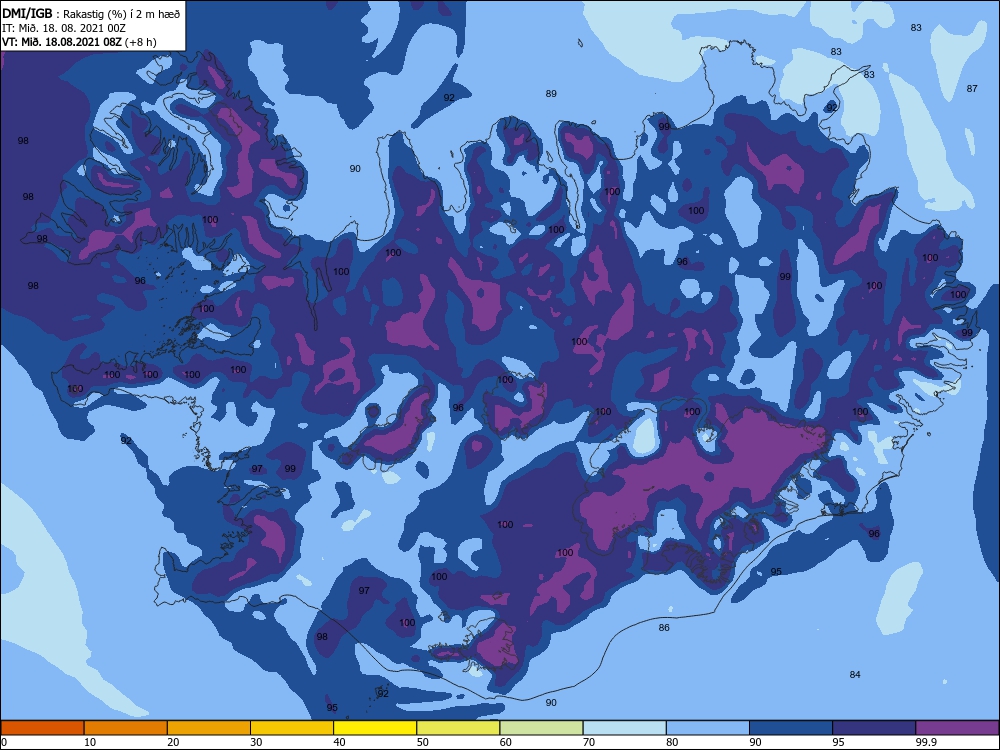The image size is (1000, 750).
Task: Click the humidity value '89' on the map
Action: pyautogui.click(x=551, y=94)
